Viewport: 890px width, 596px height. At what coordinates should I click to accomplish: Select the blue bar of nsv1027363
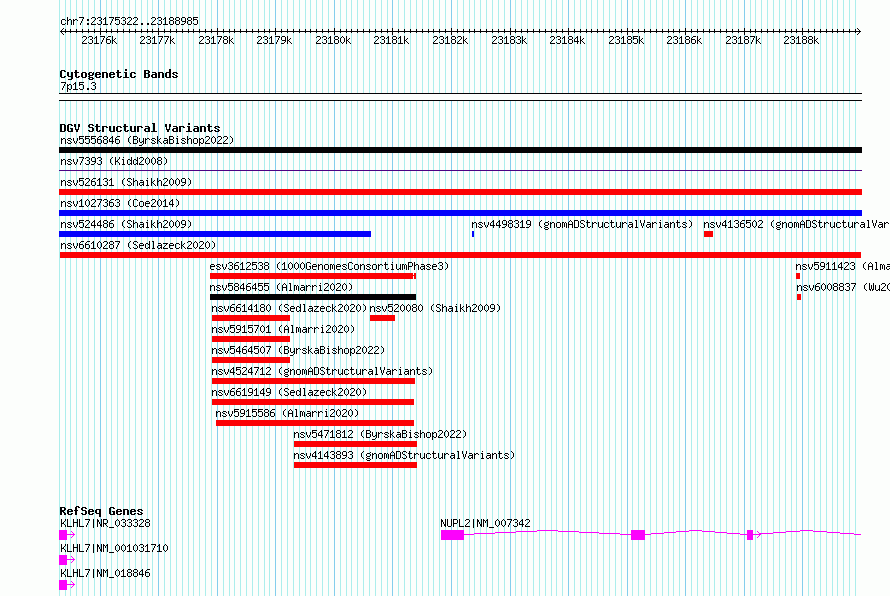(x=460, y=213)
